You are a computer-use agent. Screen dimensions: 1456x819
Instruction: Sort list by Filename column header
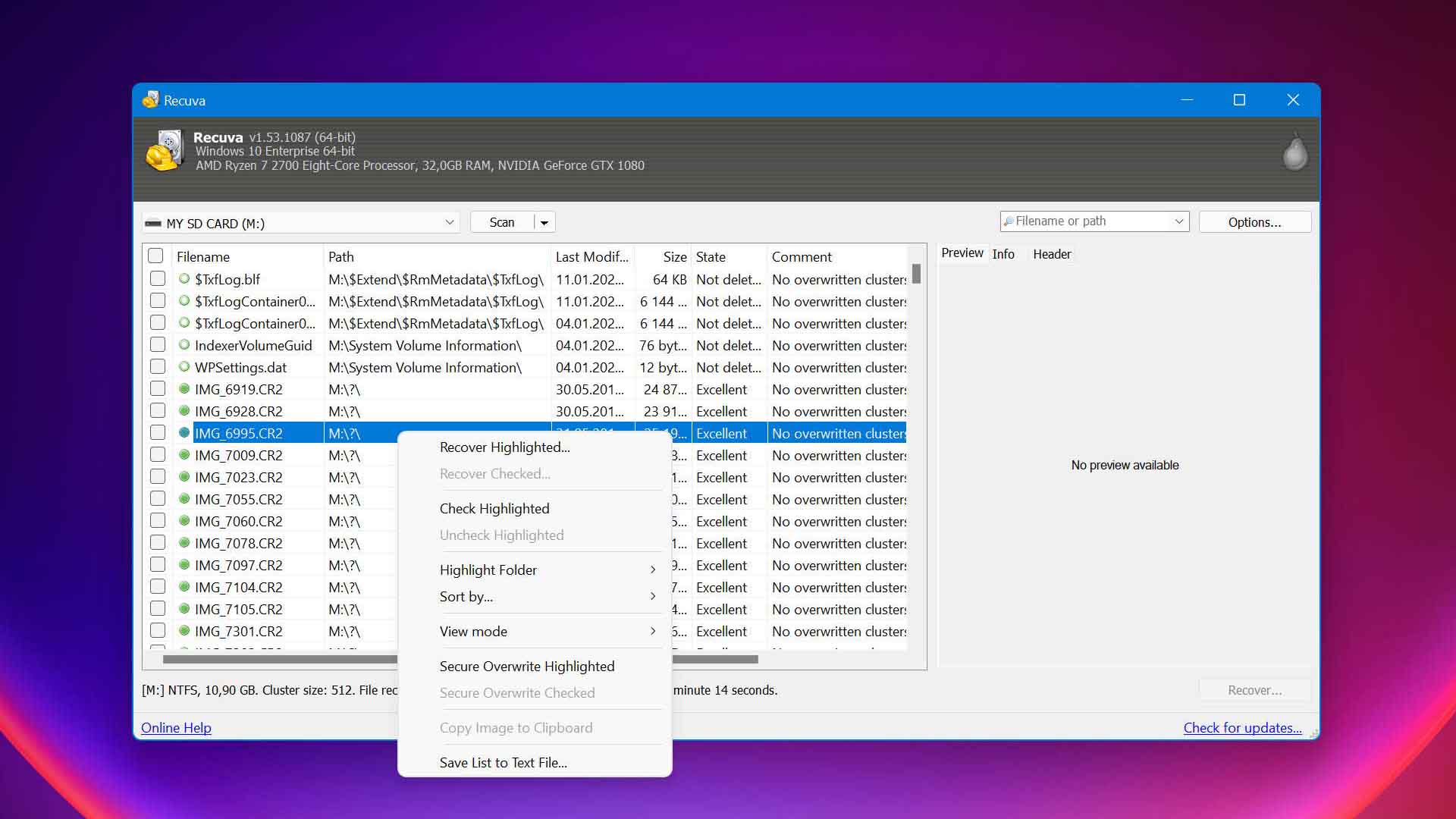[x=247, y=257]
